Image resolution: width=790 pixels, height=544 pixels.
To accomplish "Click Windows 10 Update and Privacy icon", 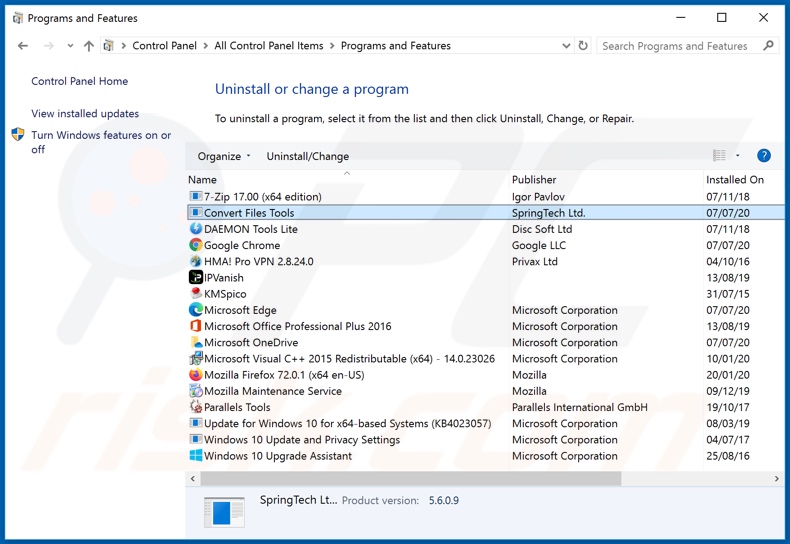I will tap(195, 439).
